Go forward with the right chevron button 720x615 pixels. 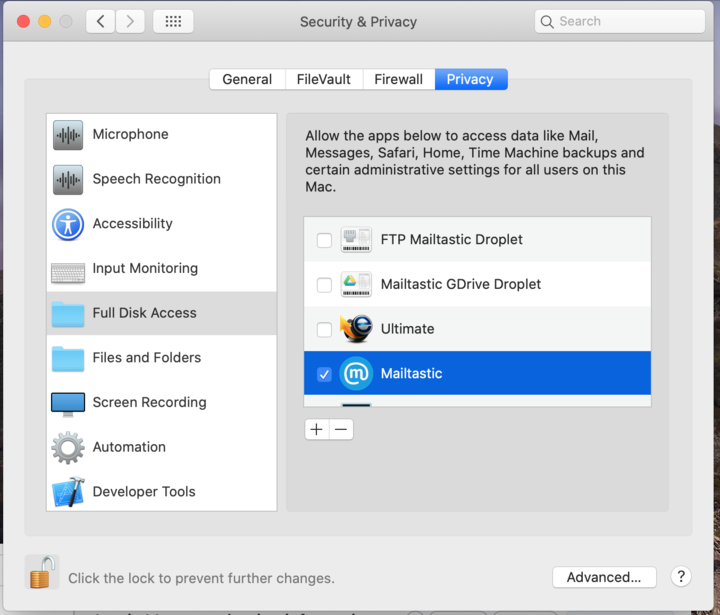point(130,22)
